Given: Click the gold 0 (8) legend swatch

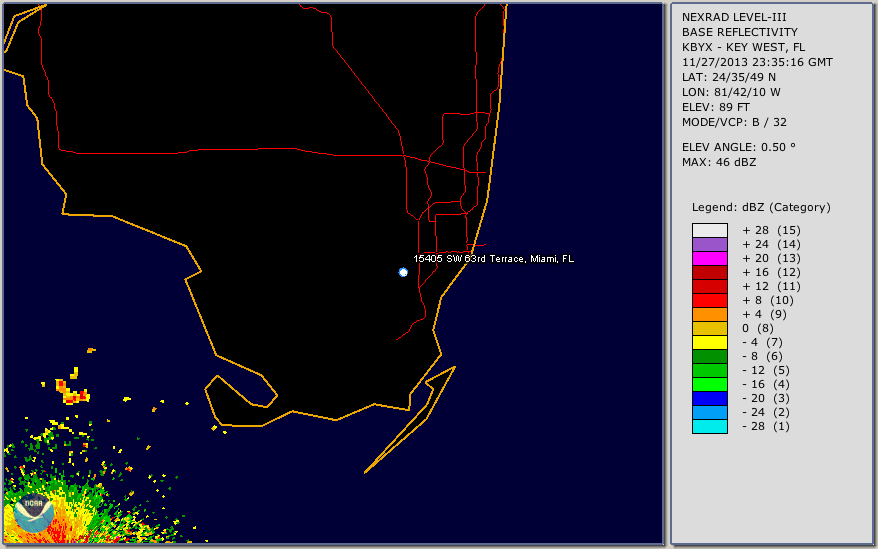Looking at the screenshot, I should point(709,328).
